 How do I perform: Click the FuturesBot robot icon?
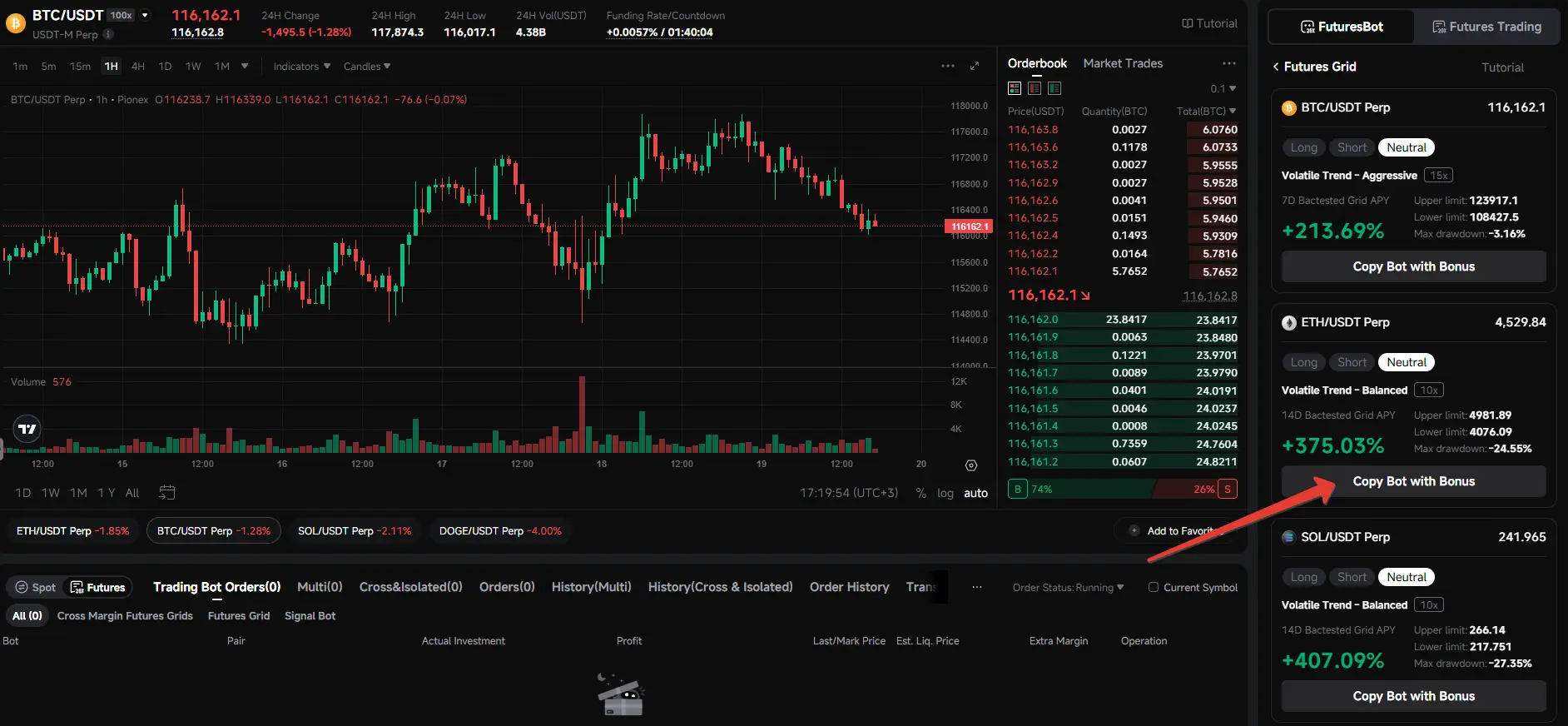coord(1307,27)
